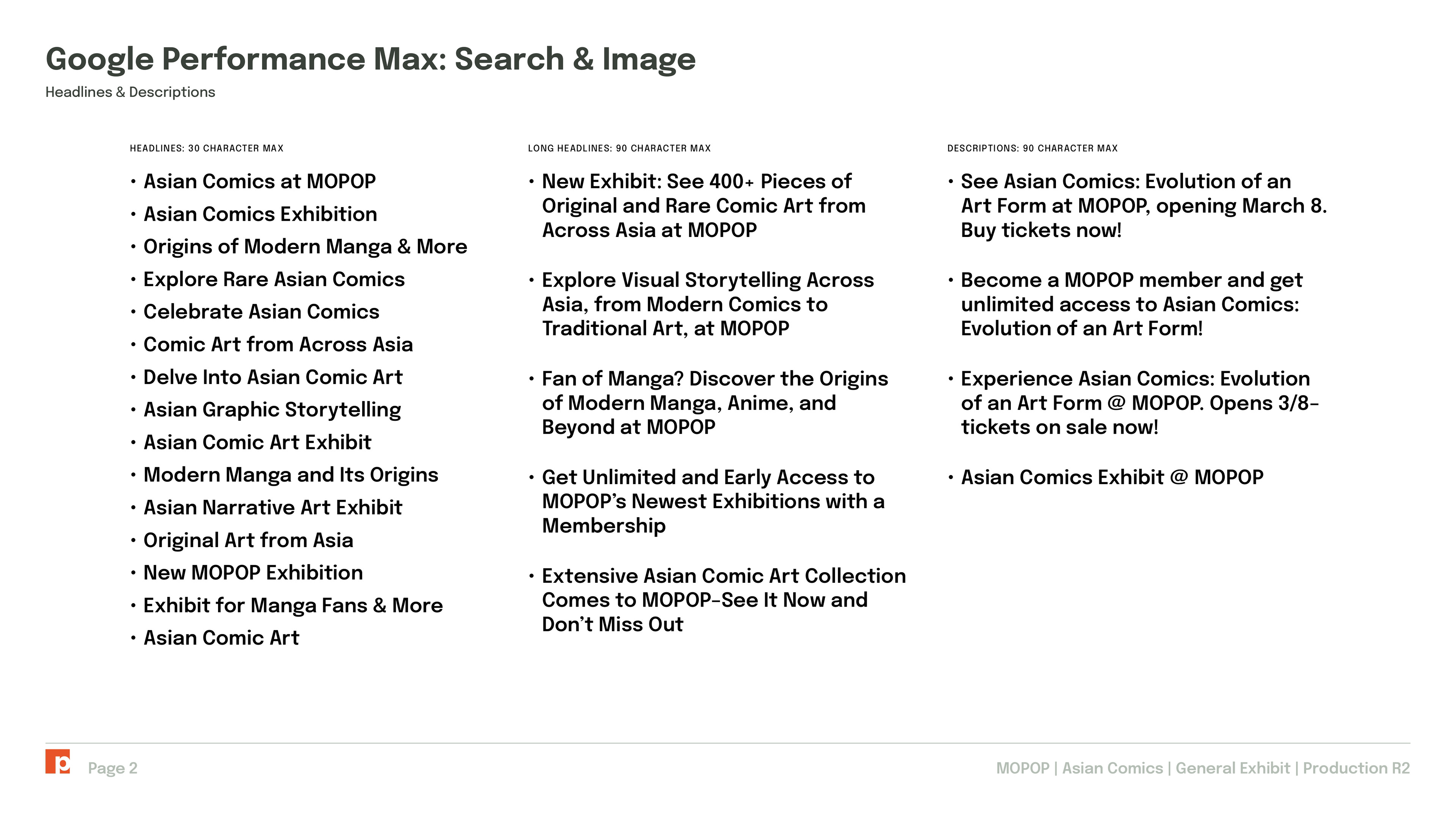The height and width of the screenshot is (819, 1456).
Task: Select 'Asian Comics at MOPOP' headline
Action: [259, 182]
